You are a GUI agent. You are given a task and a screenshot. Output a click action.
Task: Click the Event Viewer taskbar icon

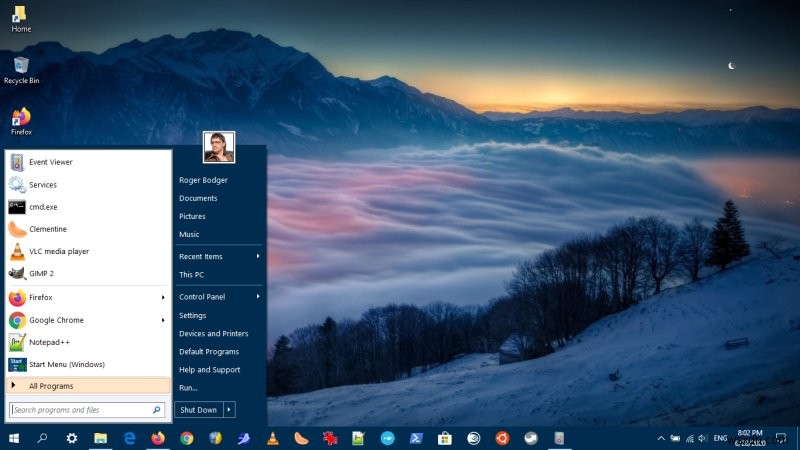tap(559, 438)
